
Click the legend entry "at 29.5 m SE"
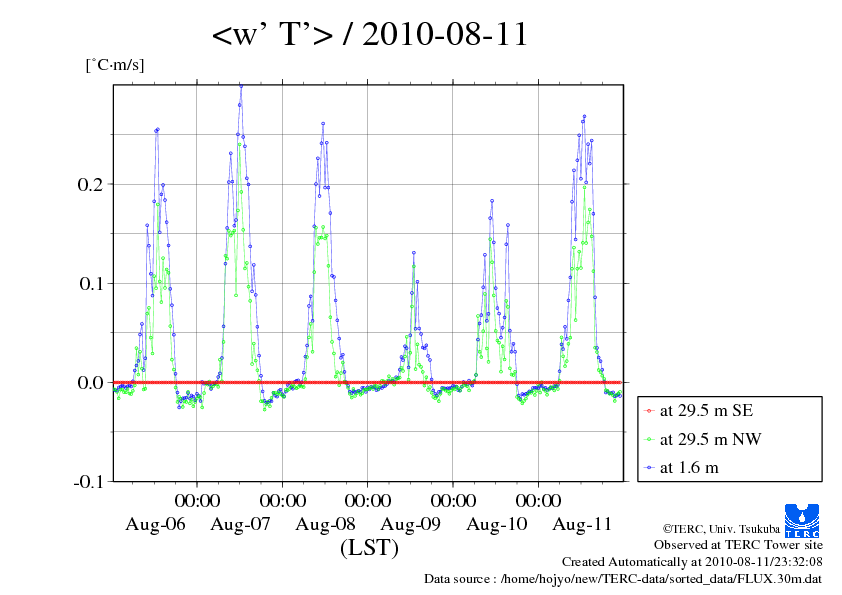pyautogui.click(x=706, y=411)
